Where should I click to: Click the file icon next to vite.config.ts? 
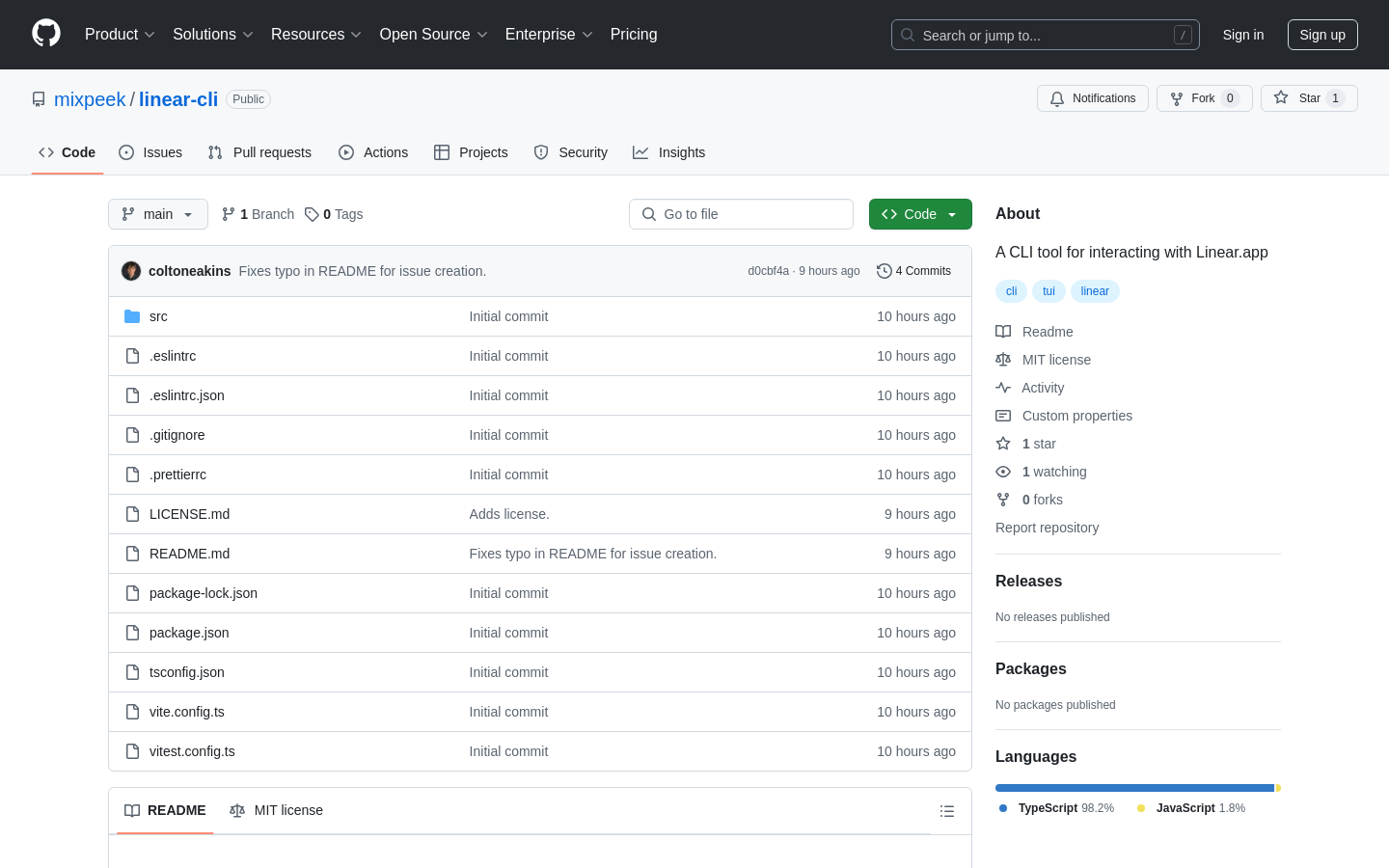point(133,712)
